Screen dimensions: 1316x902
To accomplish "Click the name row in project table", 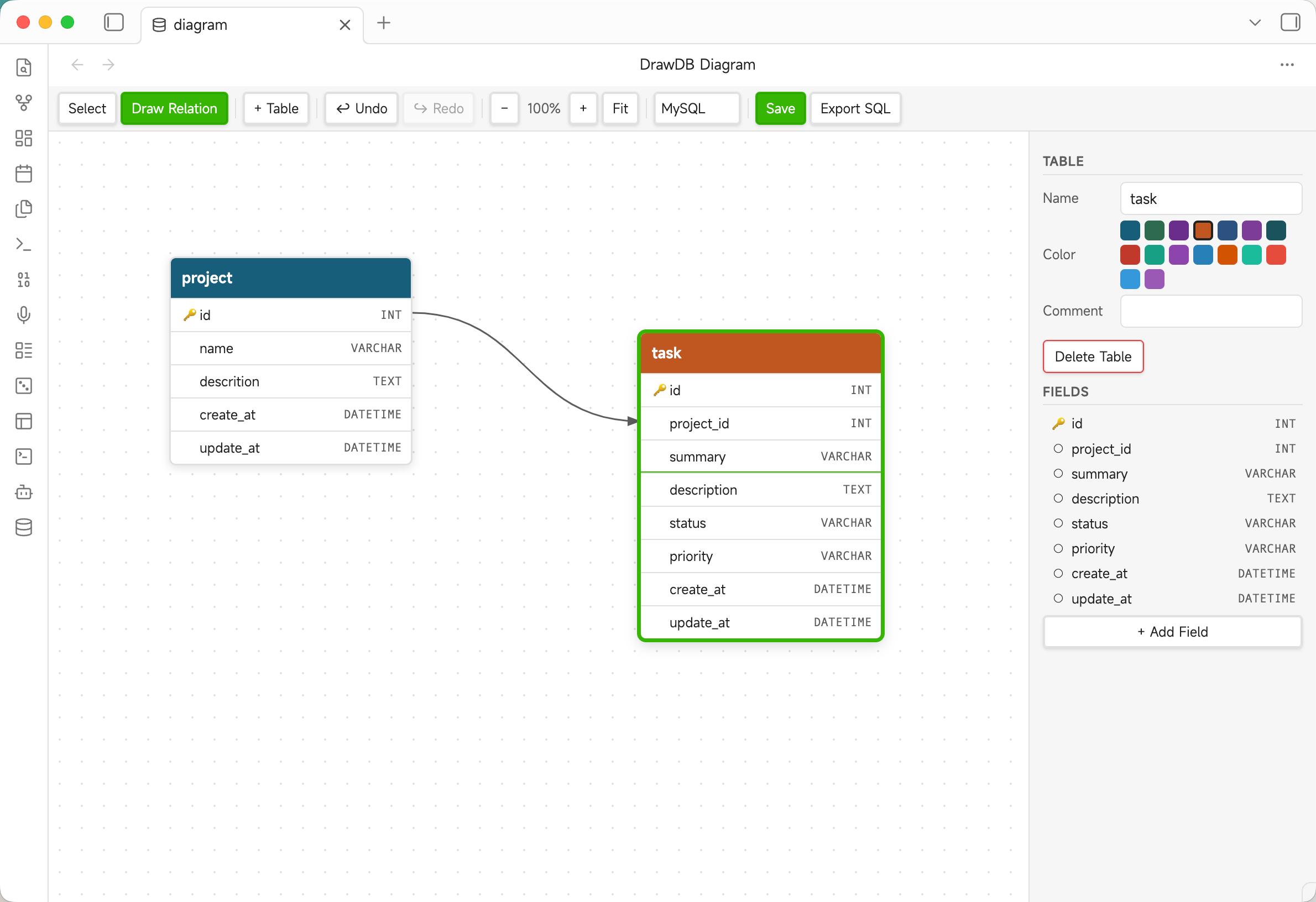I will click(290, 348).
